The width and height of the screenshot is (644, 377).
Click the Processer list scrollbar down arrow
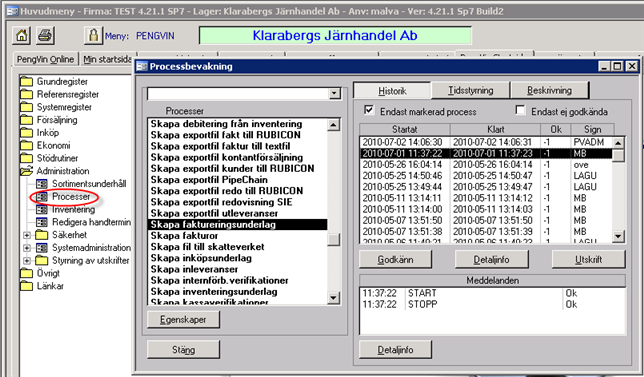[334, 298]
